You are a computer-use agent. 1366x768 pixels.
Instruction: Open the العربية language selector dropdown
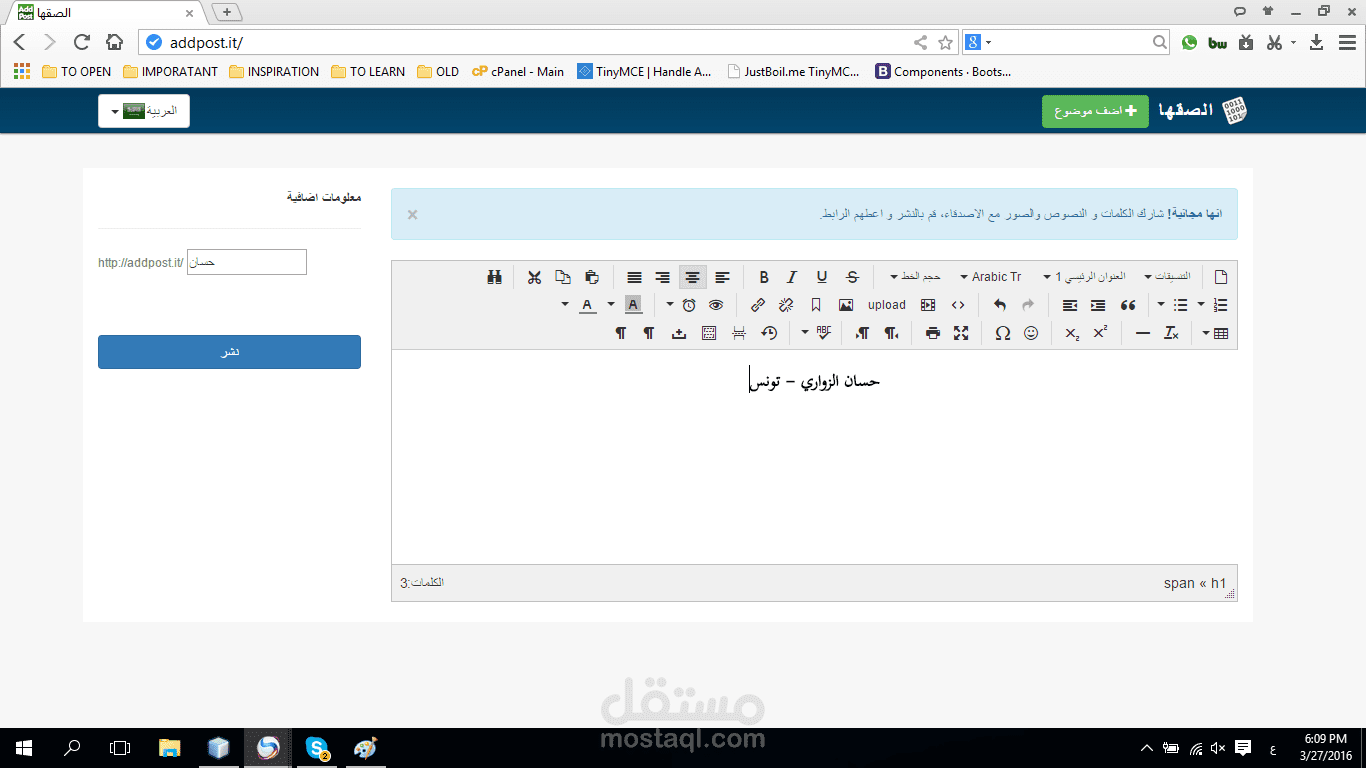pyautogui.click(x=144, y=111)
